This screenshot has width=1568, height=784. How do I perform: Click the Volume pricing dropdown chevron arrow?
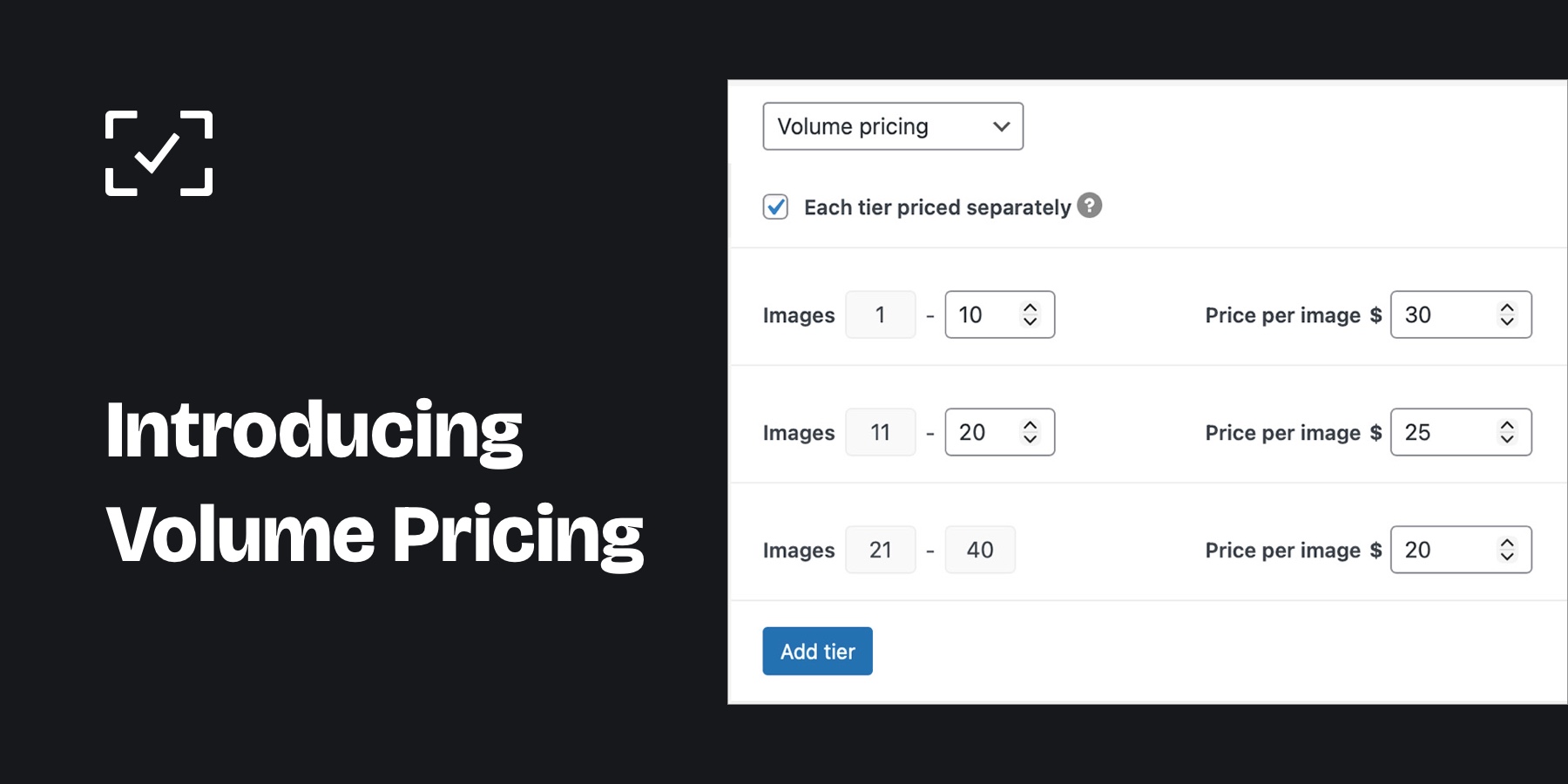pos(1001,126)
